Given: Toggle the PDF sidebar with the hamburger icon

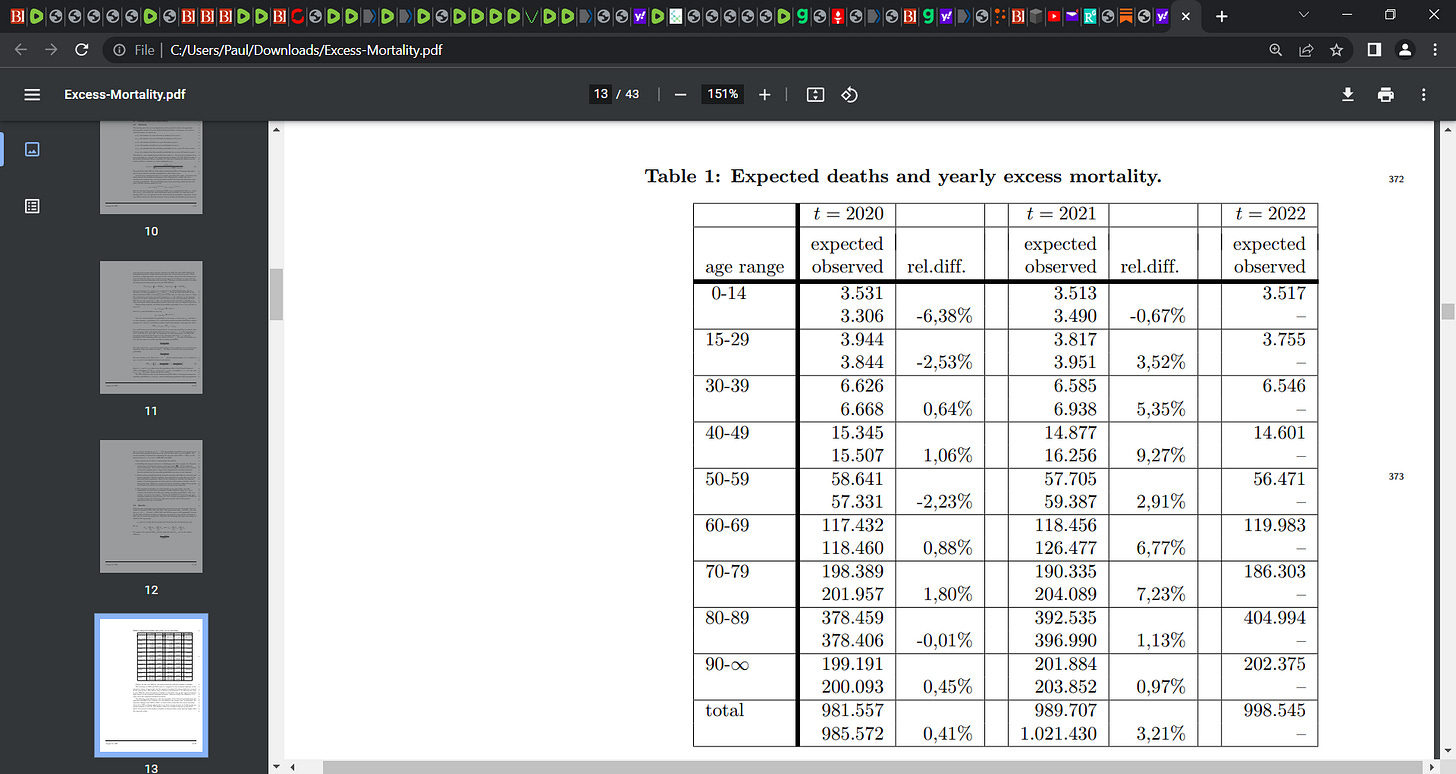Looking at the screenshot, I should (32, 94).
